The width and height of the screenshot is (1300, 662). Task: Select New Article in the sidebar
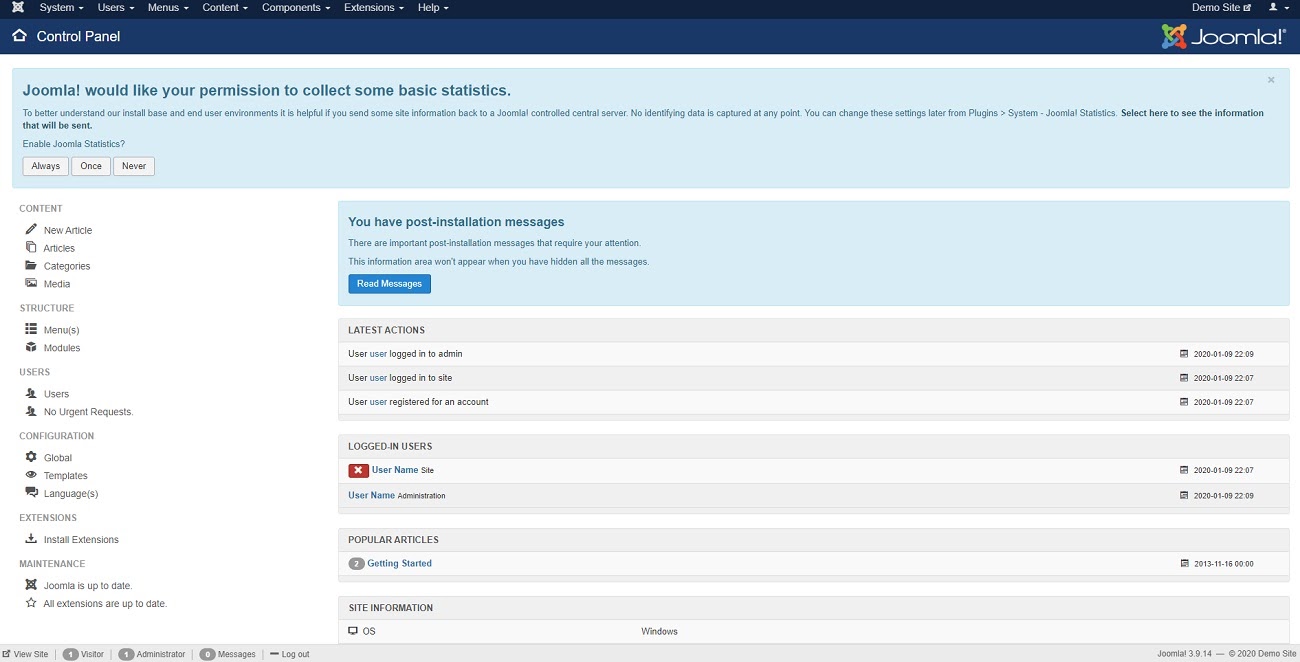coord(68,229)
